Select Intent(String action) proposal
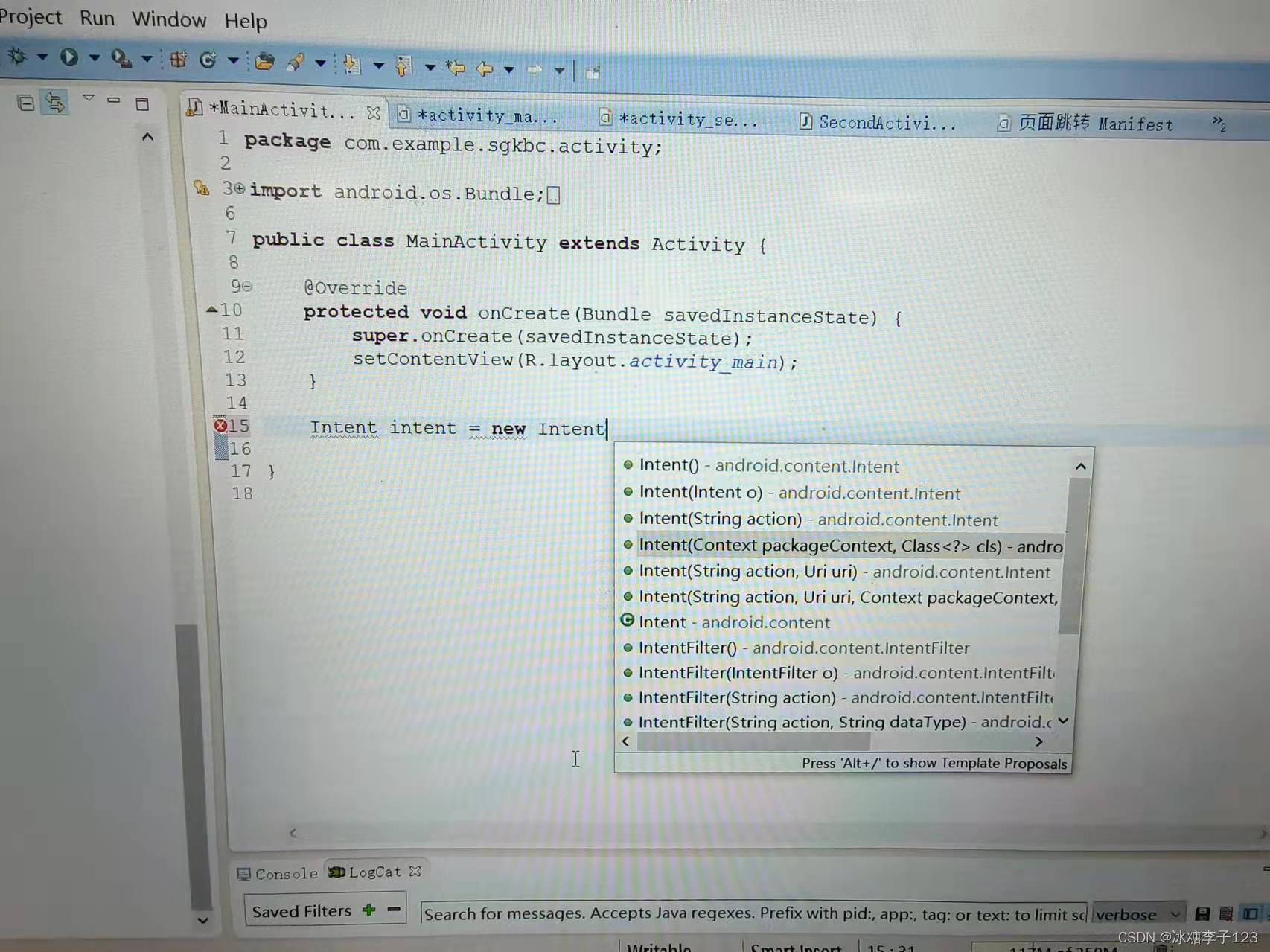The width and height of the screenshot is (1270, 952). 818,519
